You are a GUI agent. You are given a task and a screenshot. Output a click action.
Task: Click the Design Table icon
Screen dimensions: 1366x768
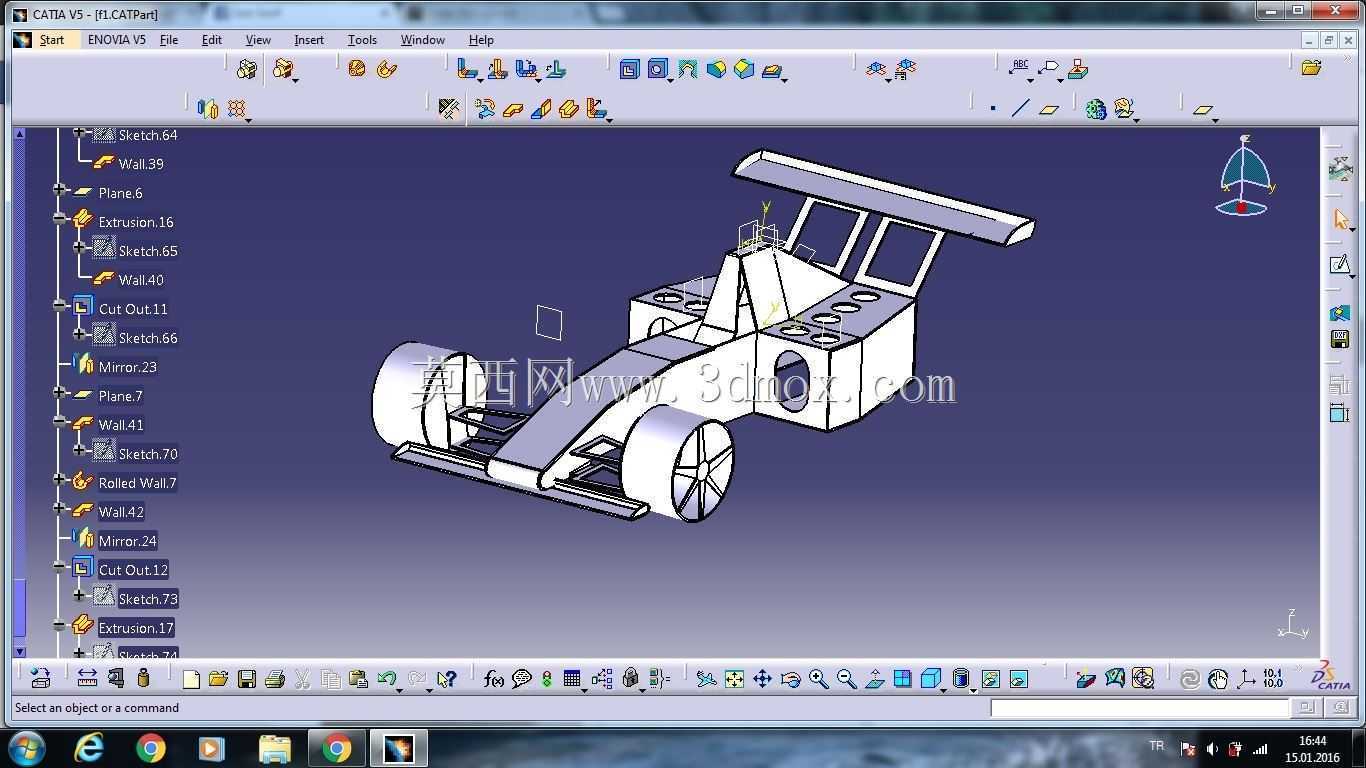click(x=572, y=679)
